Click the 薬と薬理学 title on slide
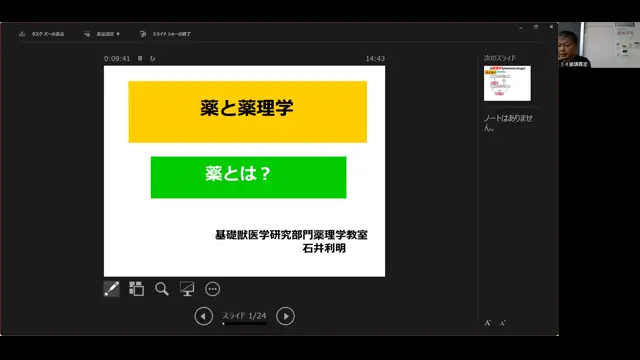 coord(247,108)
